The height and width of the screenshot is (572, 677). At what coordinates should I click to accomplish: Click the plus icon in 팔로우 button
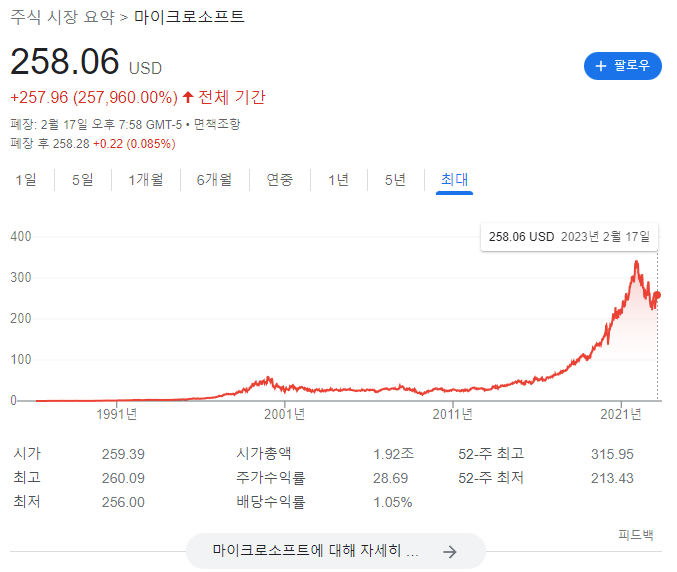tap(601, 66)
